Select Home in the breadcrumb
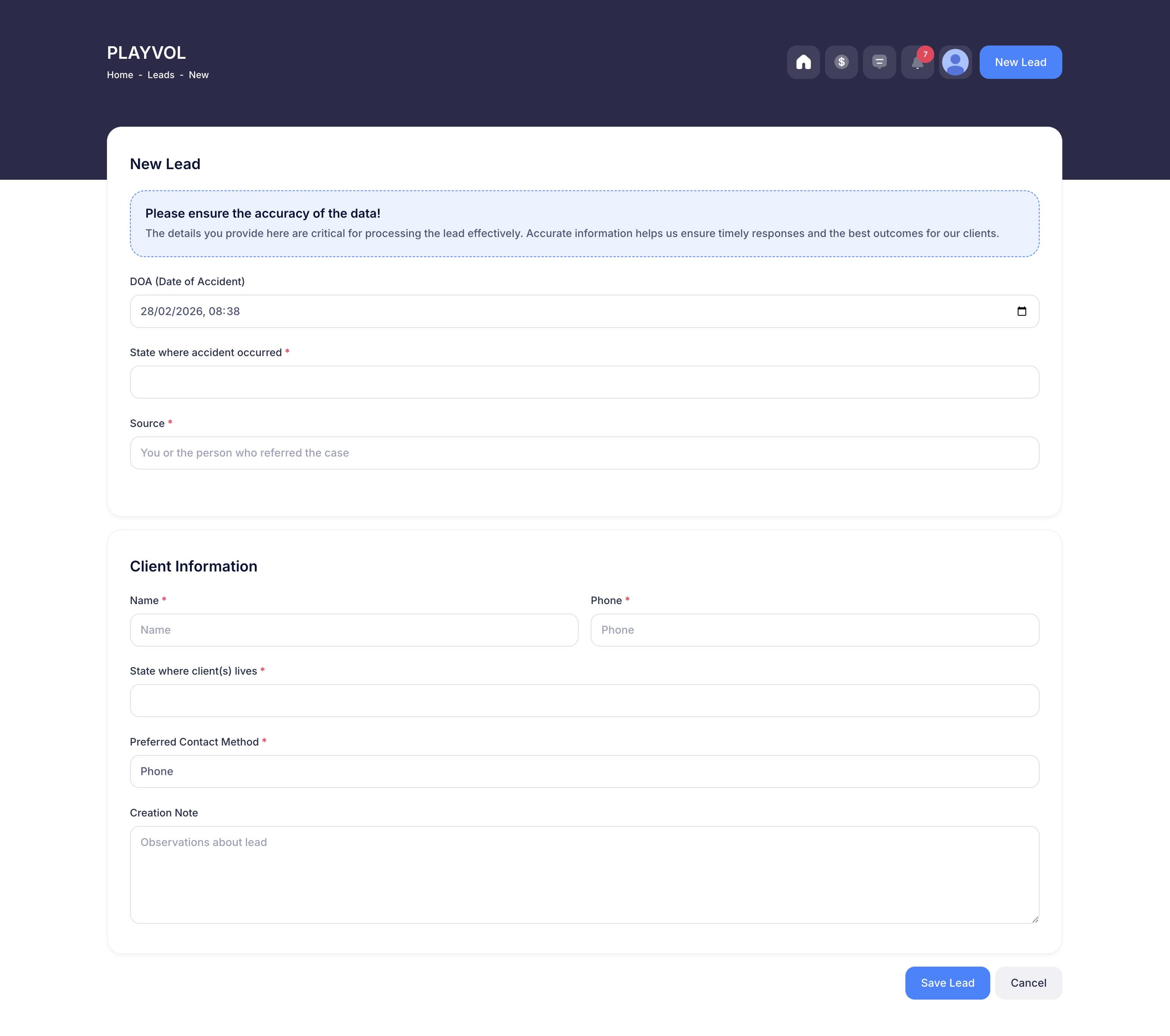The width and height of the screenshot is (1170, 1036). (120, 74)
